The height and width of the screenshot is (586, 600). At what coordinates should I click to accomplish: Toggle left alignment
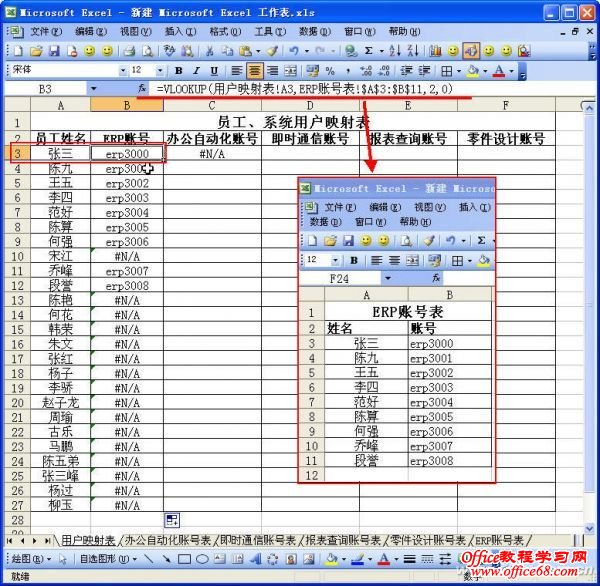click(236, 71)
